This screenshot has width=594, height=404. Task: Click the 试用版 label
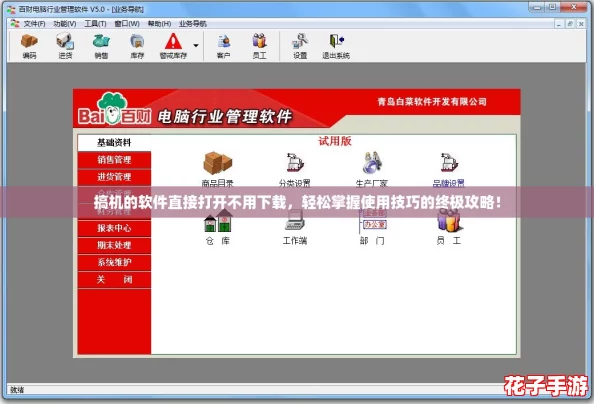point(335,141)
